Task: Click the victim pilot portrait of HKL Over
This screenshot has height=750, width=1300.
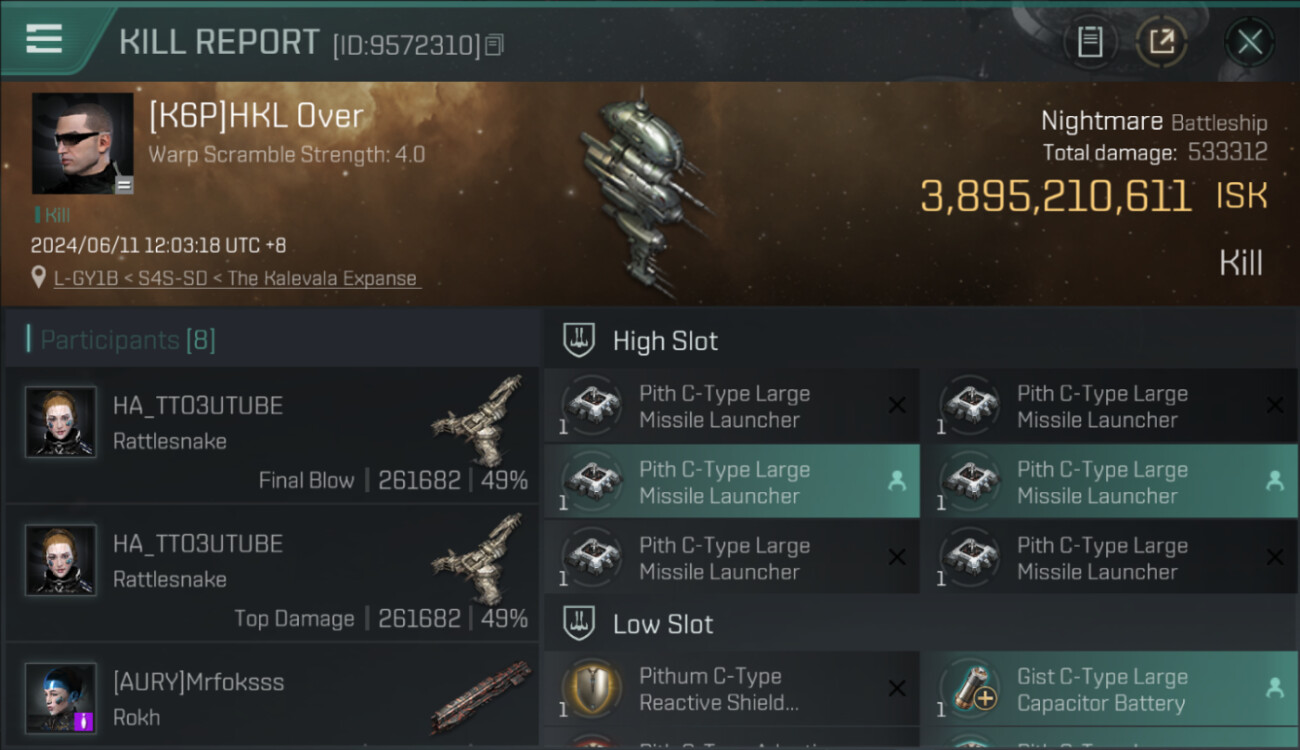Action: (82, 143)
